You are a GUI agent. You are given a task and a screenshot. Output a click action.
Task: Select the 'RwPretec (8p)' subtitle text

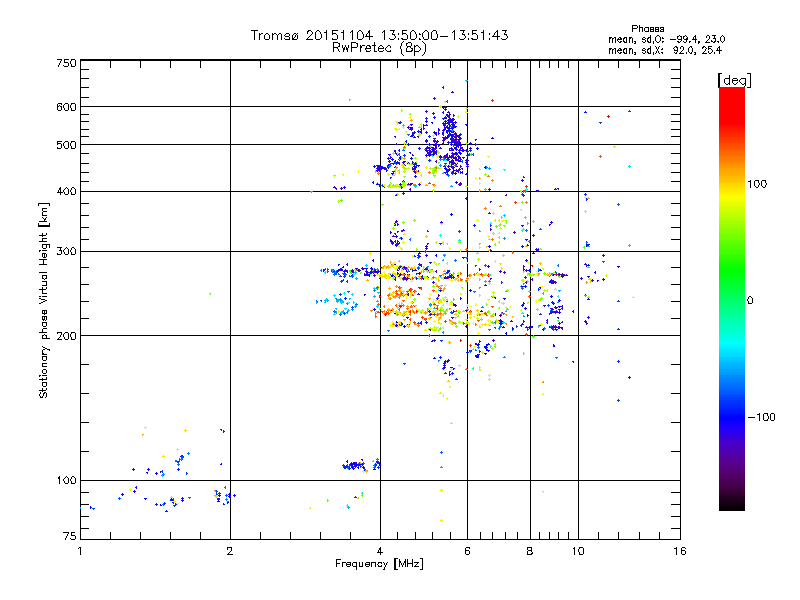pyautogui.click(x=379, y=48)
